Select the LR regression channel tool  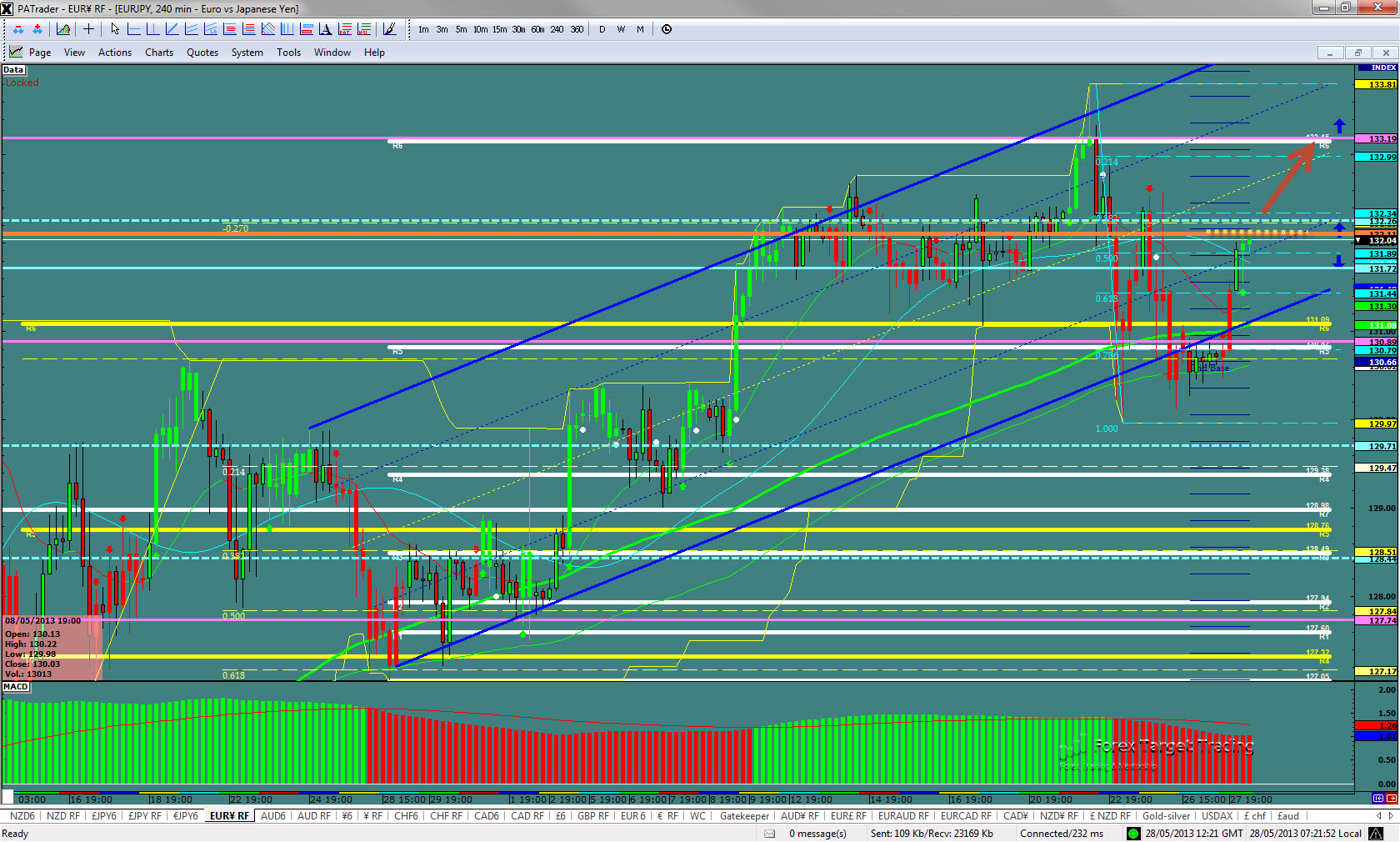coord(210,29)
